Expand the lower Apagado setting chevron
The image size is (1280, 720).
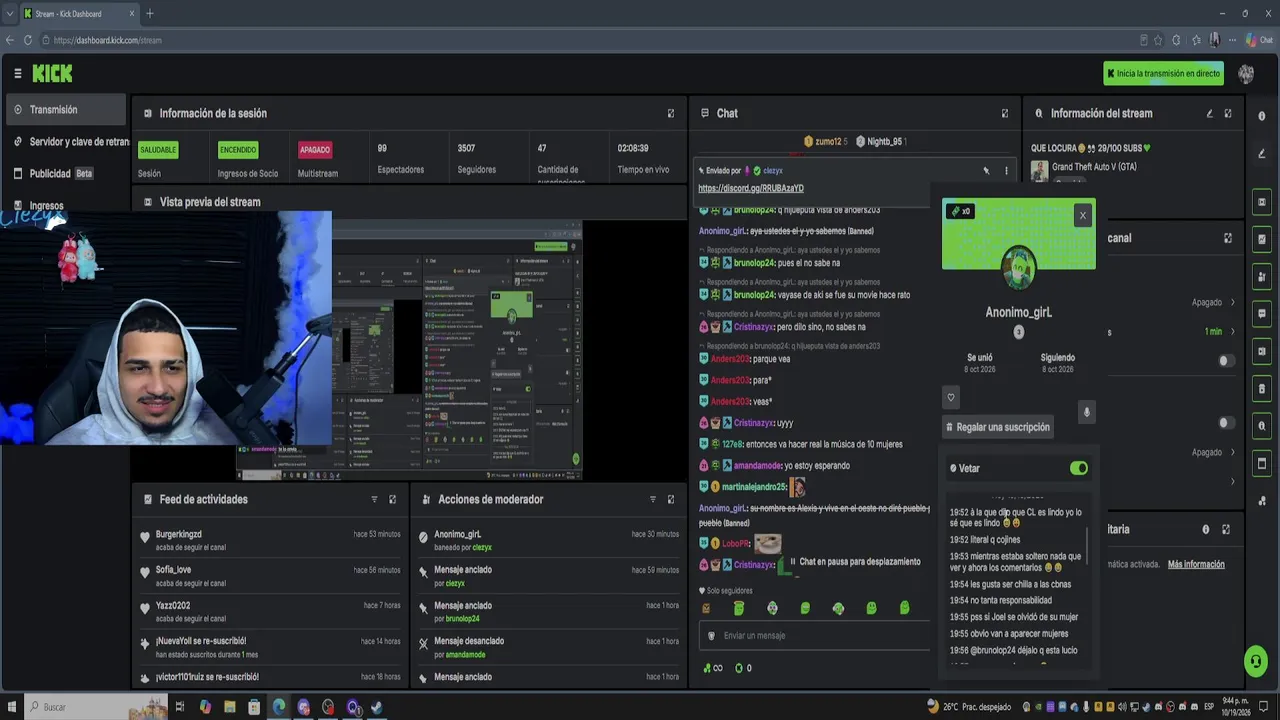[x=1232, y=452]
